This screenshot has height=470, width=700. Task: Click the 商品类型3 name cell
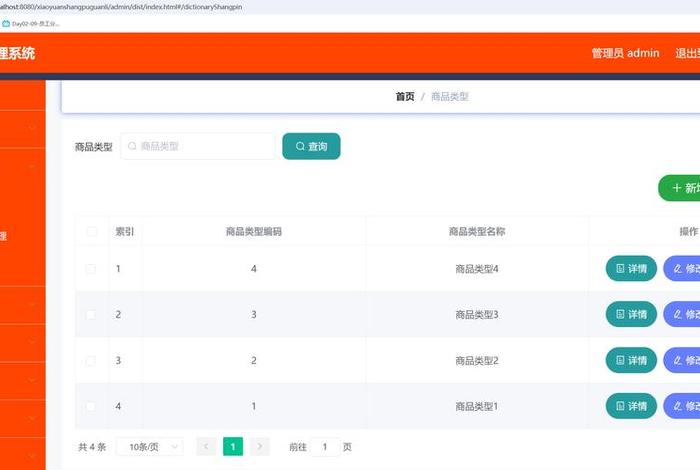click(x=477, y=315)
